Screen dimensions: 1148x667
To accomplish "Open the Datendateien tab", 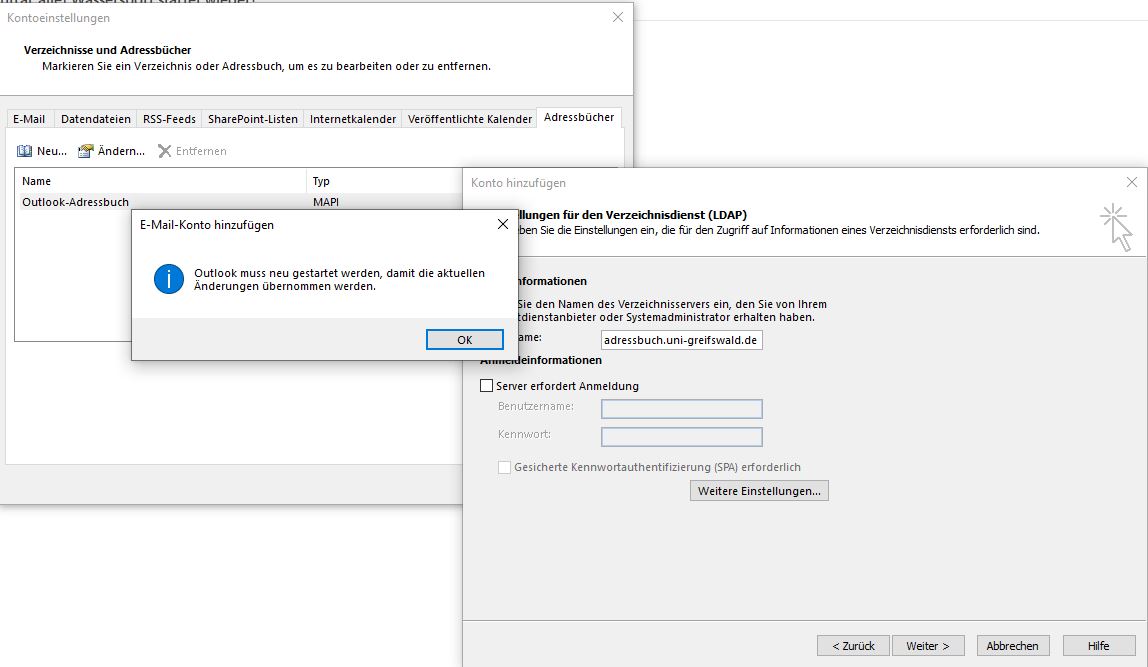I will (96, 119).
